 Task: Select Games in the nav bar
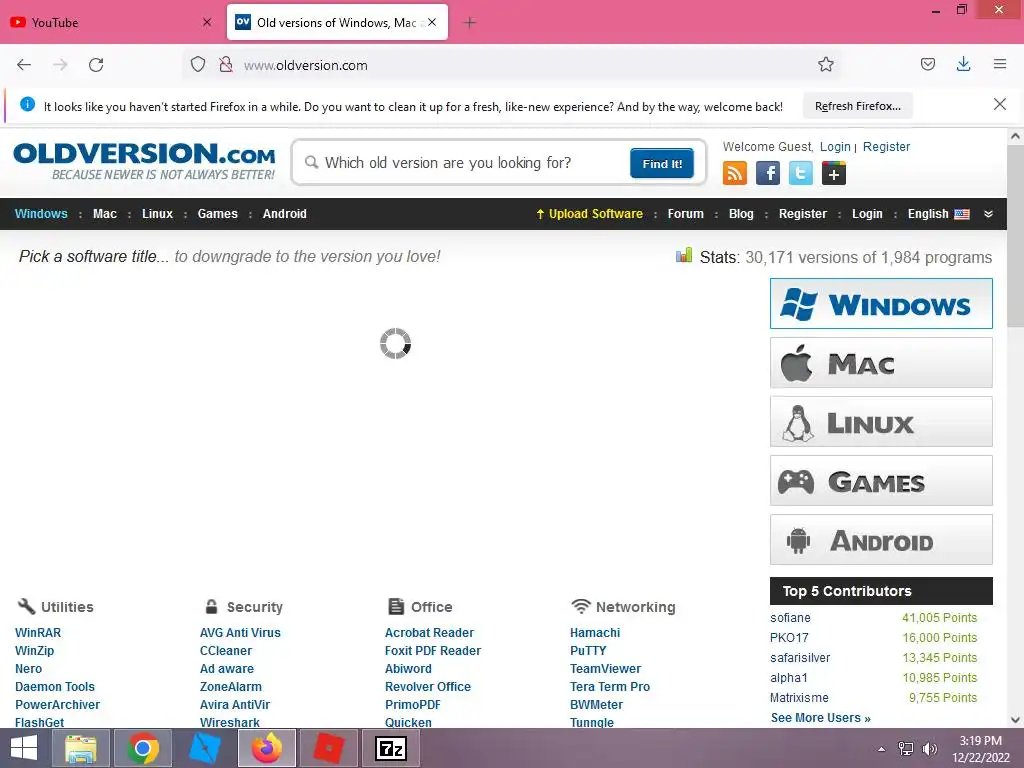[x=217, y=214]
